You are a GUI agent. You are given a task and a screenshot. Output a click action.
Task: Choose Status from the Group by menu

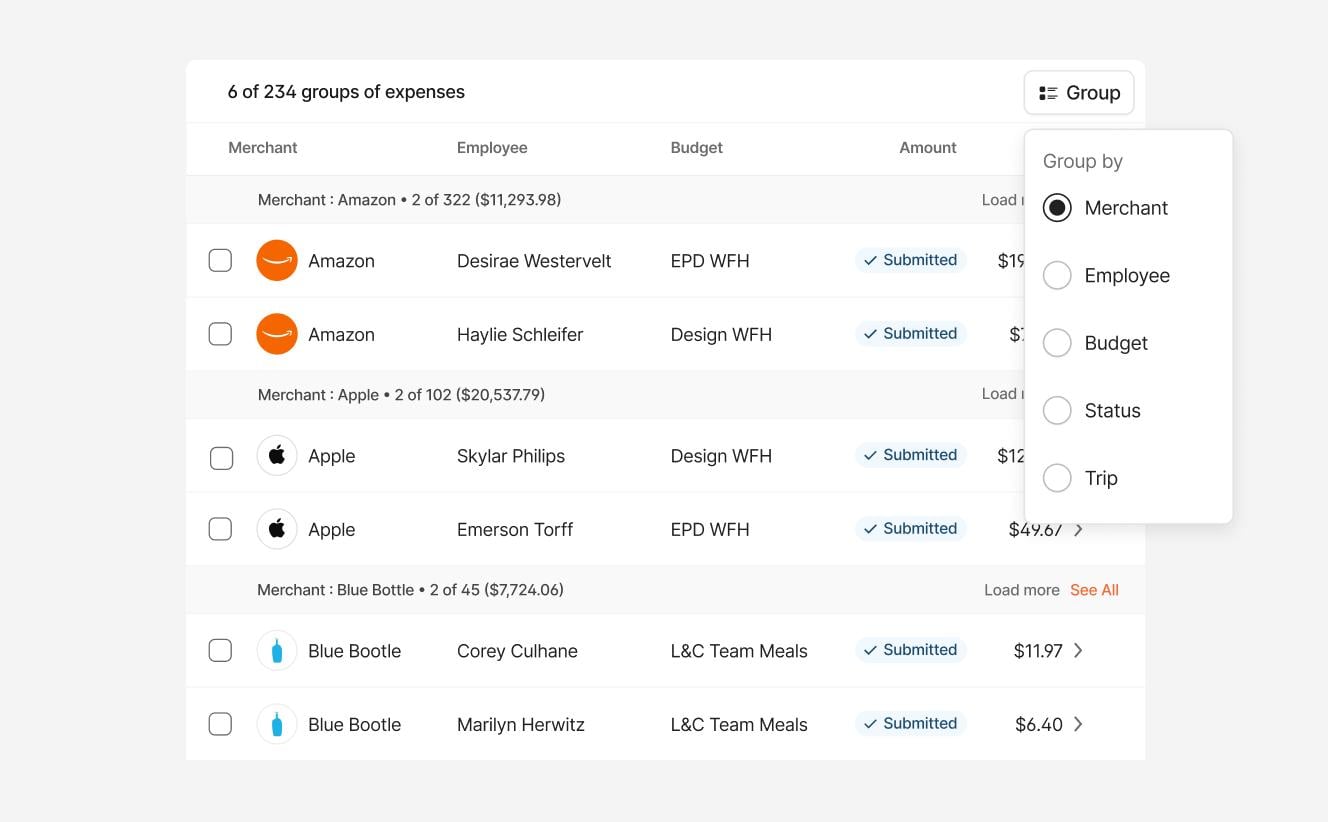coord(1057,410)
